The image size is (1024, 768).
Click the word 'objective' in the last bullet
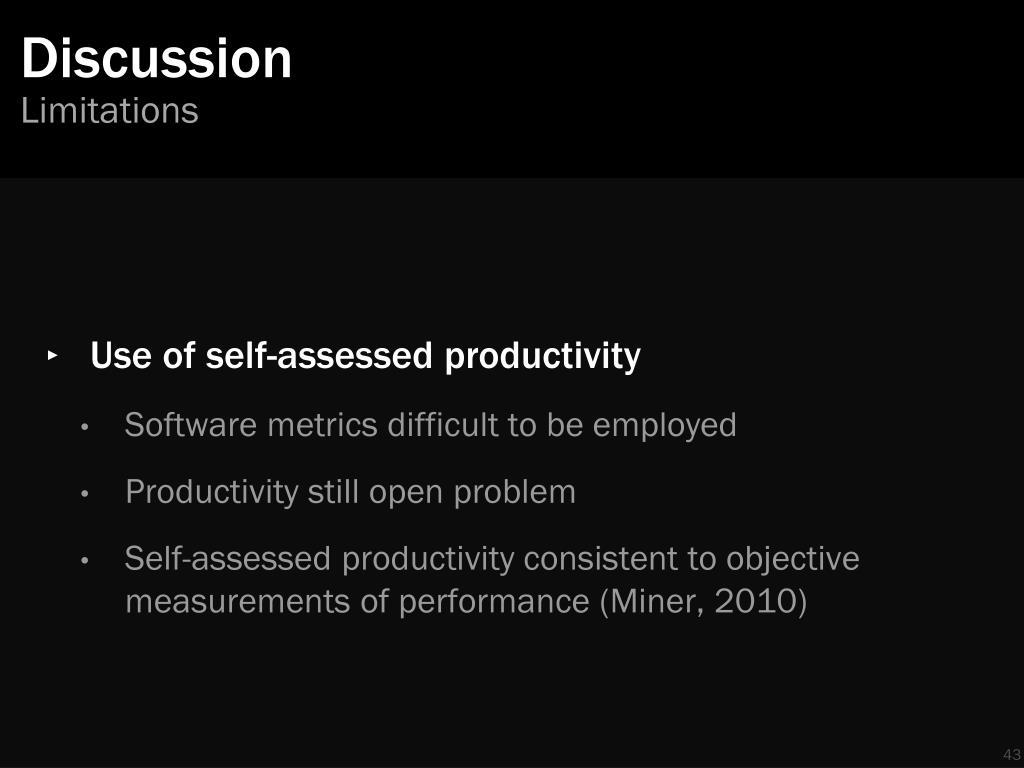(x=793, y=559)
